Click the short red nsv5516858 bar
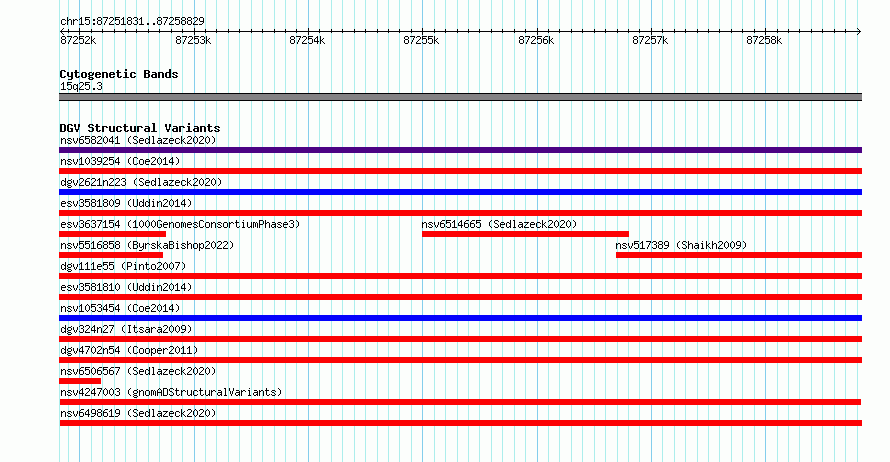The image size is (890, 462). [x=111, y=255]
